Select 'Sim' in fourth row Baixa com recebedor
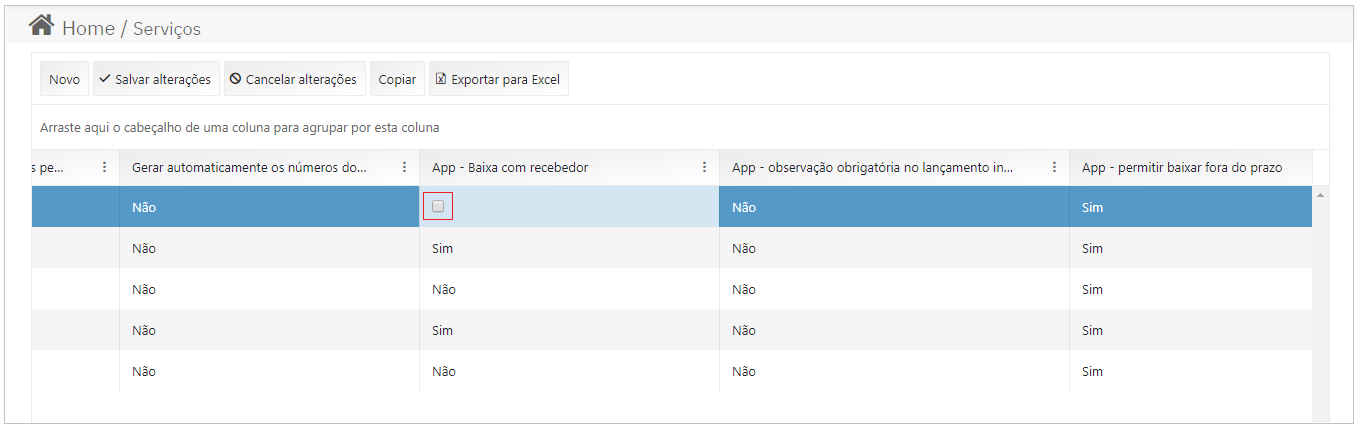Image resolution: width=1361 pixels, height=428 pixels. (443, 330)
